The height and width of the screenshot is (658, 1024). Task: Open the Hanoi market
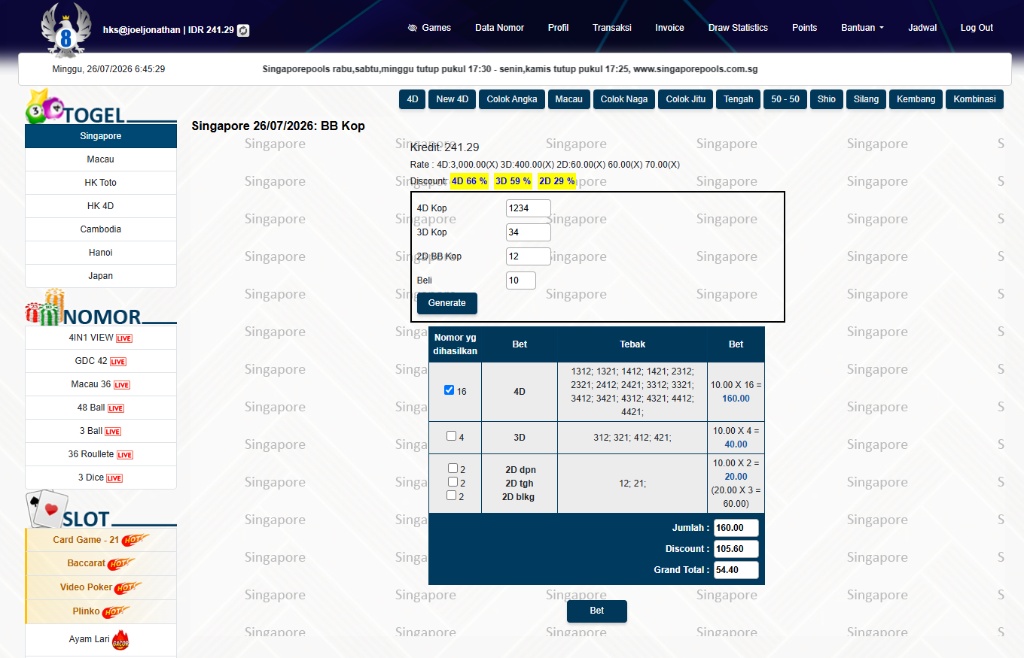click(x=101, y=253)
